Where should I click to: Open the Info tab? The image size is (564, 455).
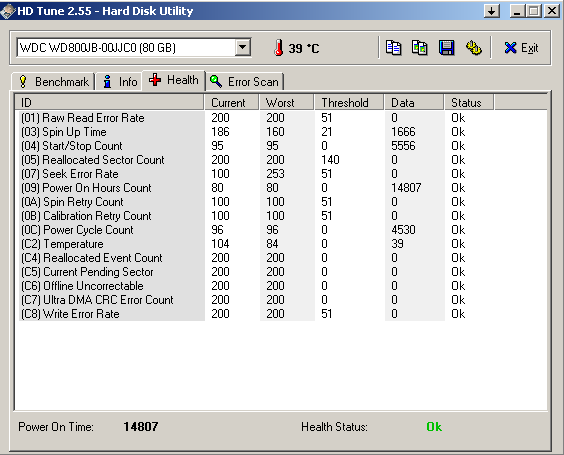pos(120,82)
